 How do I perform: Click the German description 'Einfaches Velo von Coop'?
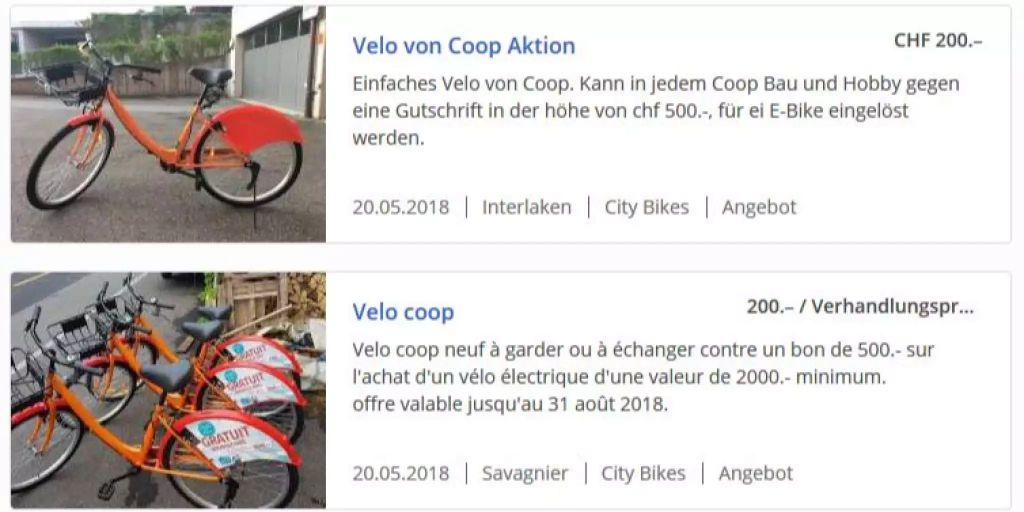(656, 111)
